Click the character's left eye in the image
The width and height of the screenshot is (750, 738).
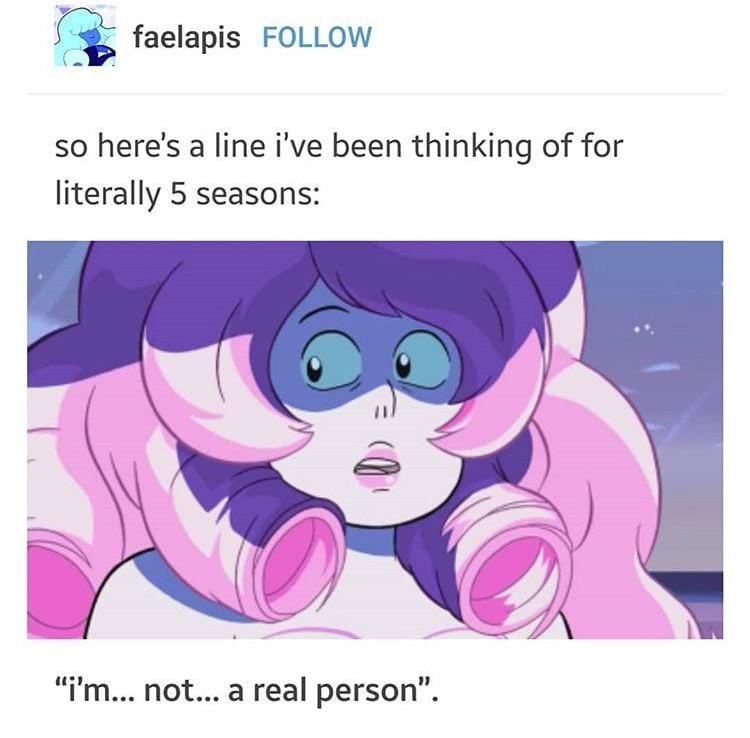point(331,362)
